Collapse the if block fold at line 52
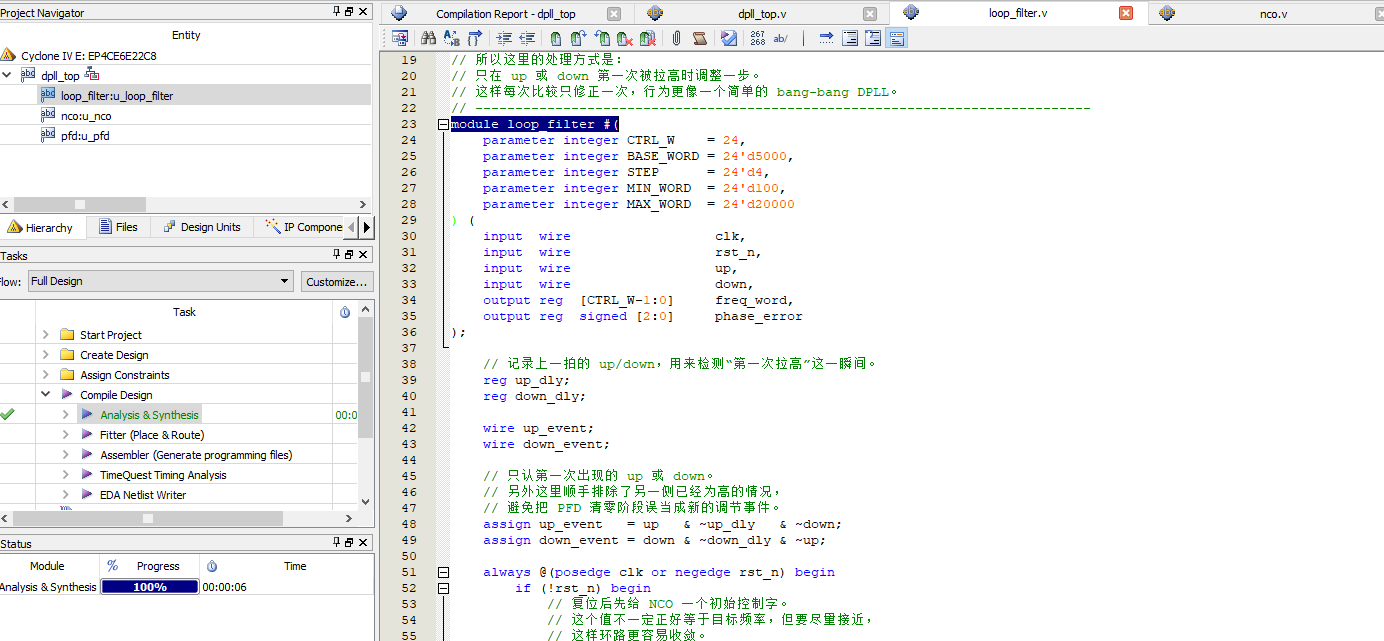The height and width of the screenshot is (641, 1384). tap(443, 588)
